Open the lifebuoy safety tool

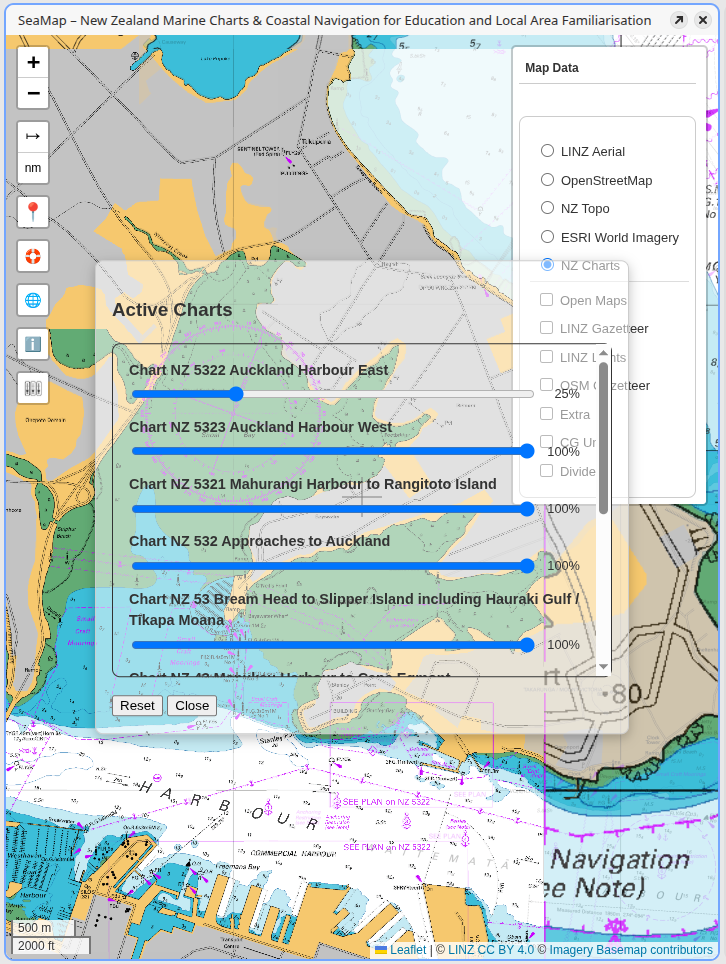click(33, 256)
